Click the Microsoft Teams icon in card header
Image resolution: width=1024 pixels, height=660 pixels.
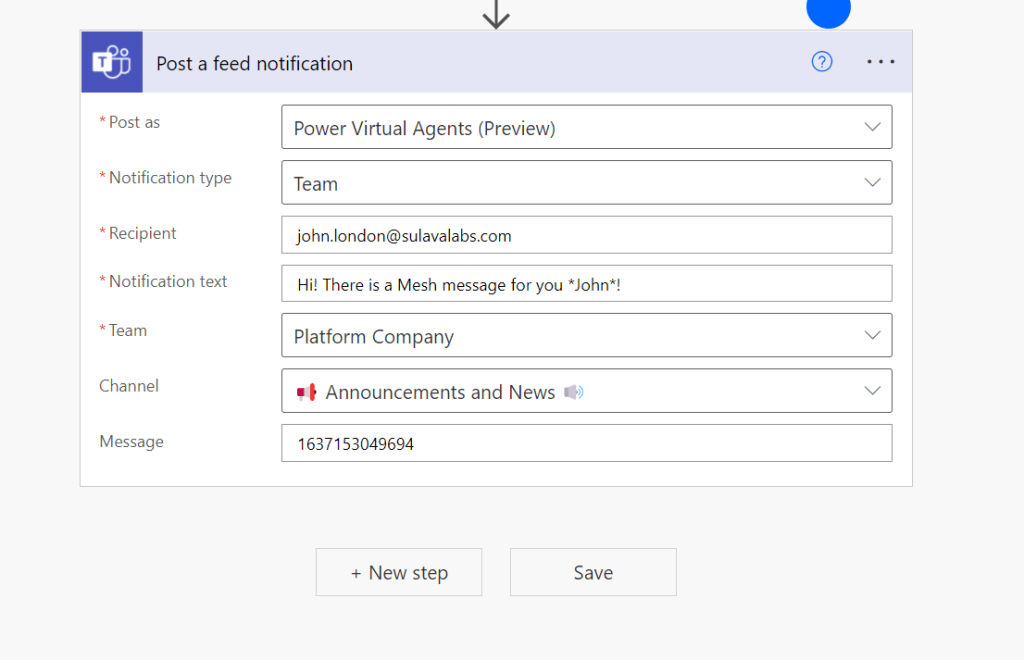[111, 62]
